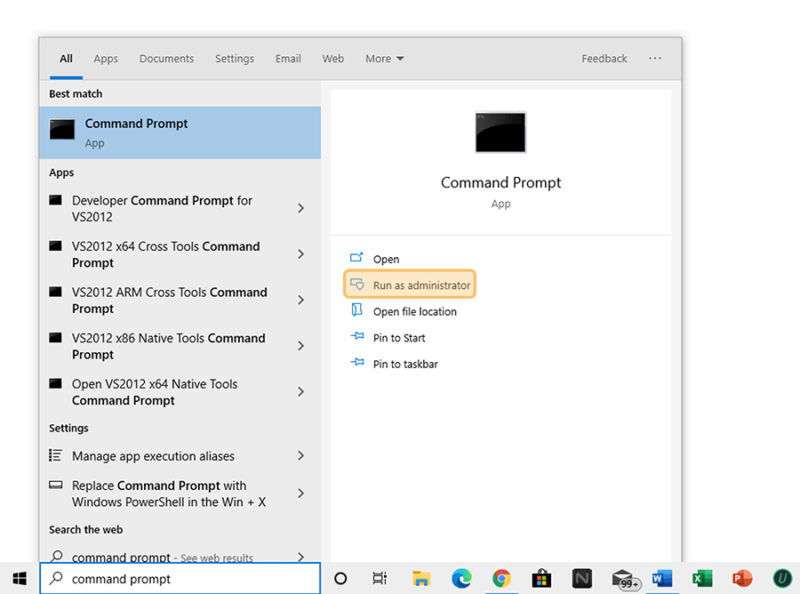Expand the More filter dropdown
Viewport: 800px width, 594px height.
385,59
